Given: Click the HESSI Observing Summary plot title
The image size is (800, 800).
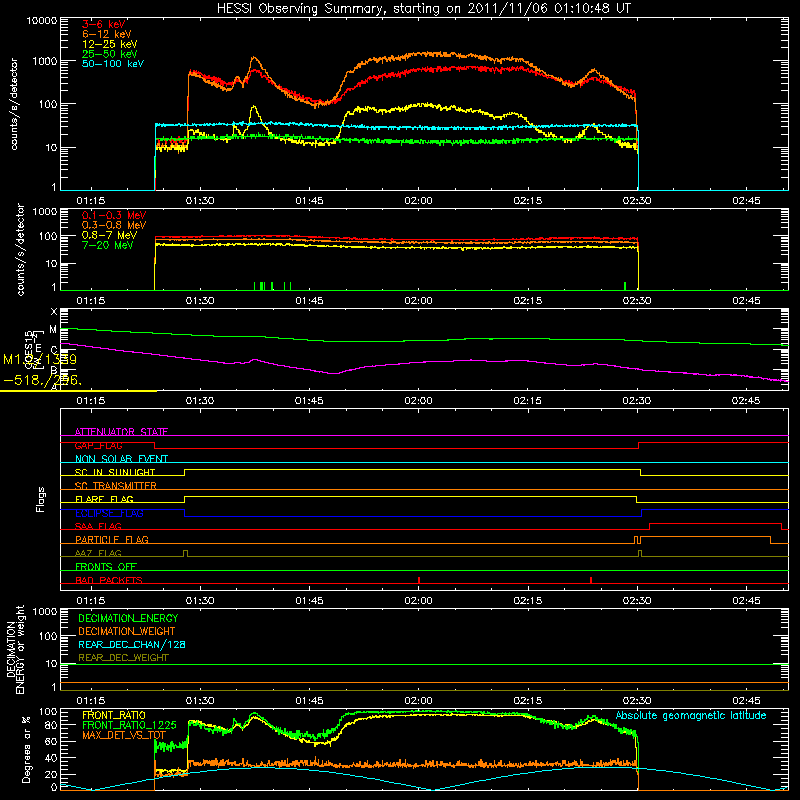Looking at the screenshot, I should [x=424, y=8].
